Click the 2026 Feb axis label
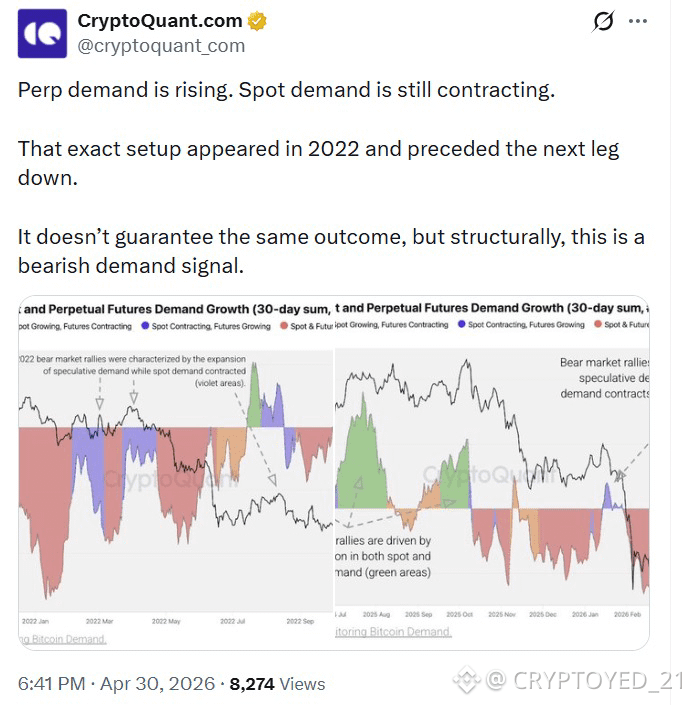The height and width of the screenshot is (705, 694). click(x=627, y=614)
